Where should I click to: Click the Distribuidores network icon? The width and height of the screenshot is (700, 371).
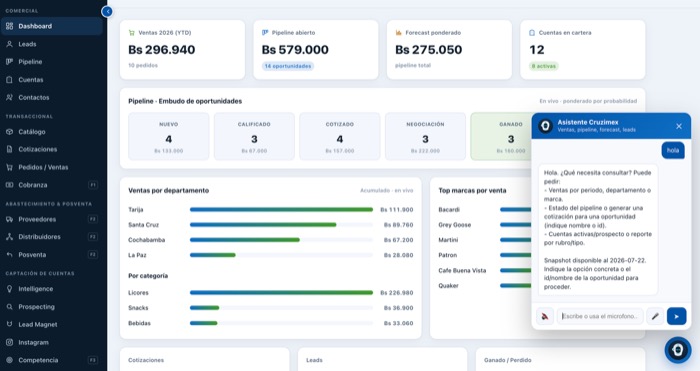tap(9, 237)
